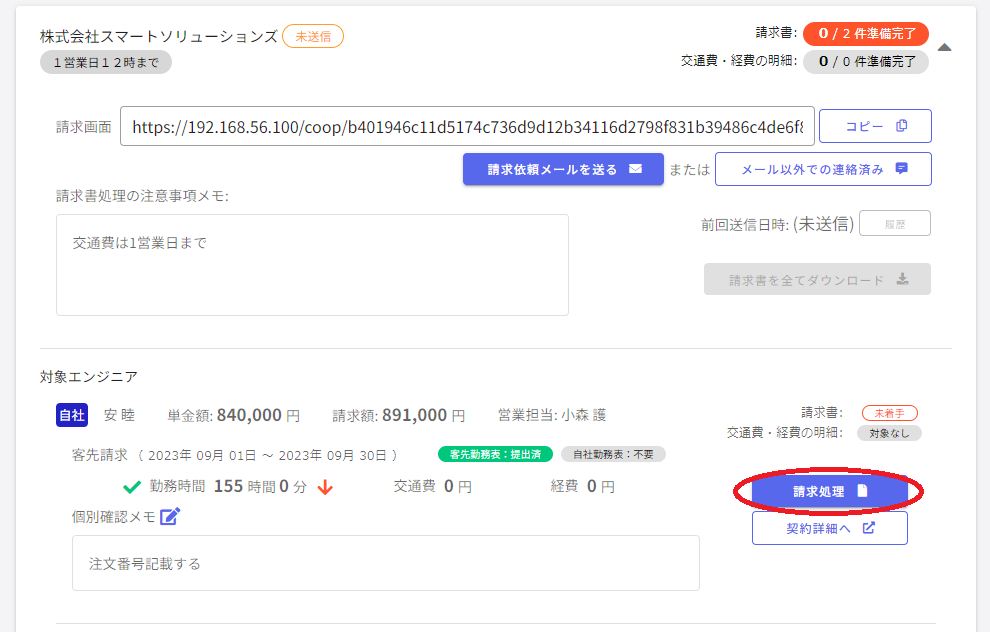The height and width of the screenshot is (634, 990).
Task: Click the speech bubble icon for non-email contact
Action: 902,169
